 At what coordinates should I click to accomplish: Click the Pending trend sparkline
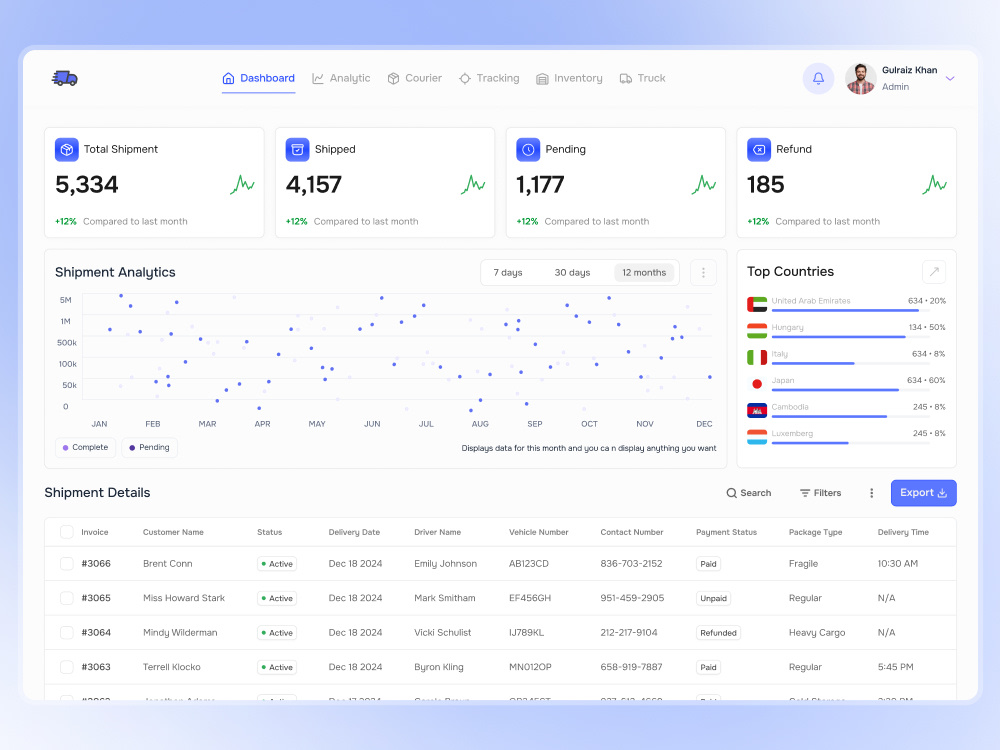click(x=704, y=185)
